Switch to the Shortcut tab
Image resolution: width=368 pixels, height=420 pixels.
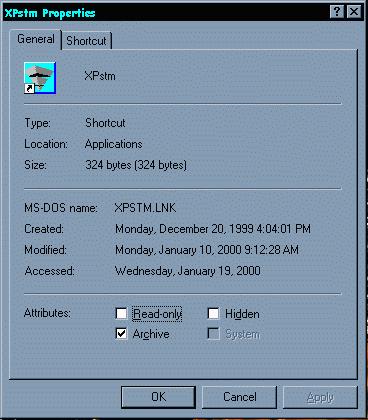(86, 41)
